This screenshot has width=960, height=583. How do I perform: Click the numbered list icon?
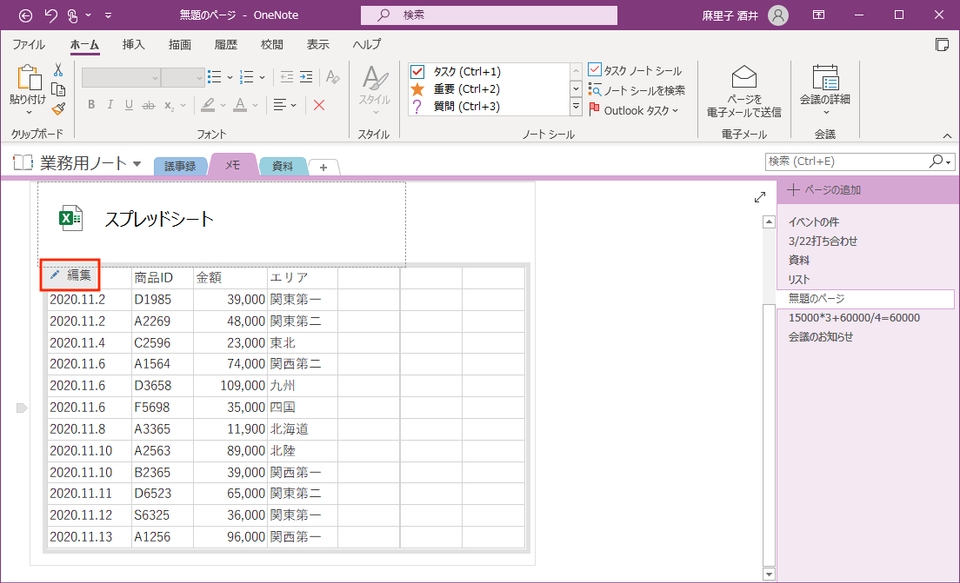[x=247, y=77]
